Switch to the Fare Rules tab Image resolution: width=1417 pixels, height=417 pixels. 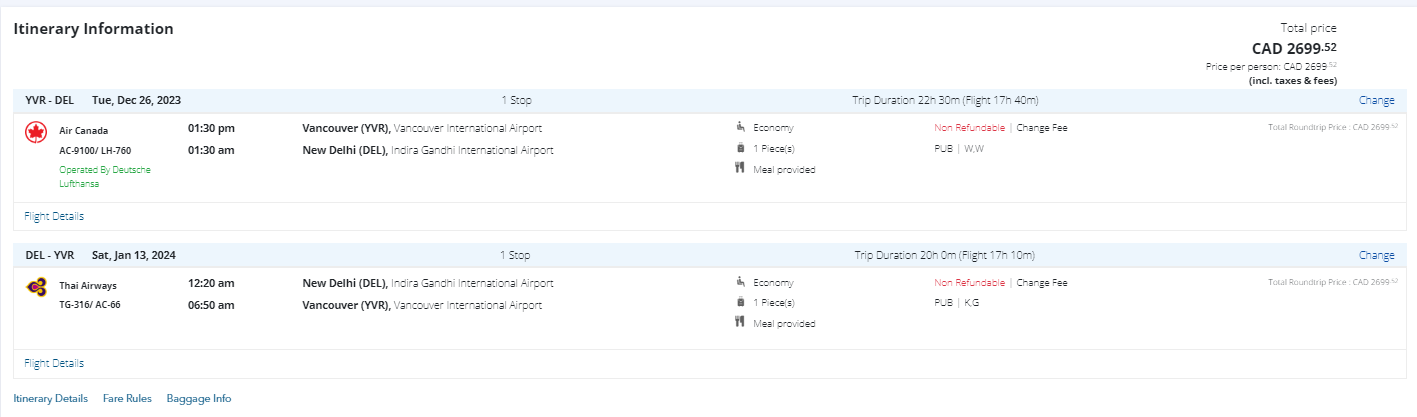127,398
